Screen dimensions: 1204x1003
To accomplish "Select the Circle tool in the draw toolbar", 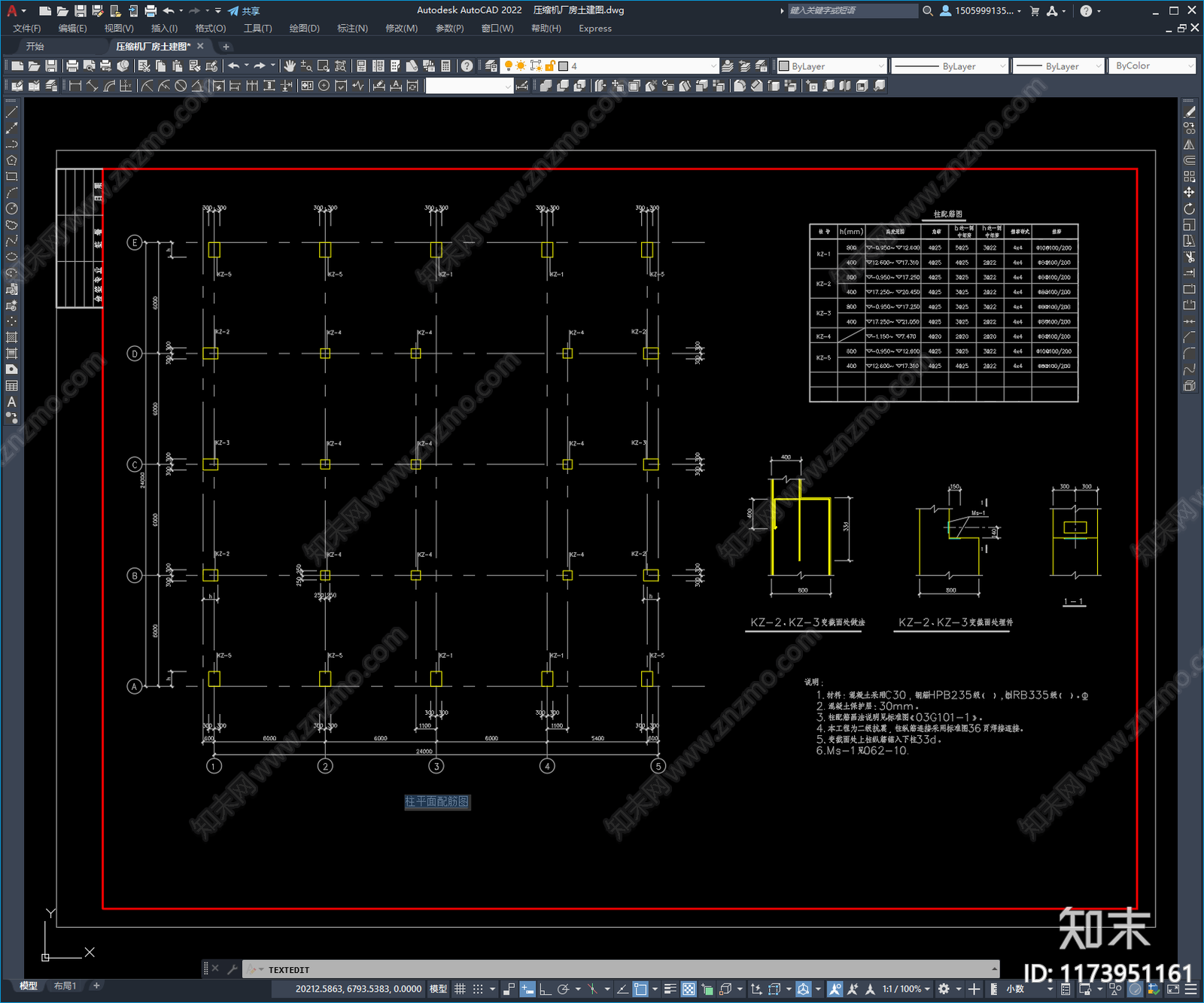I will [11, 208].
